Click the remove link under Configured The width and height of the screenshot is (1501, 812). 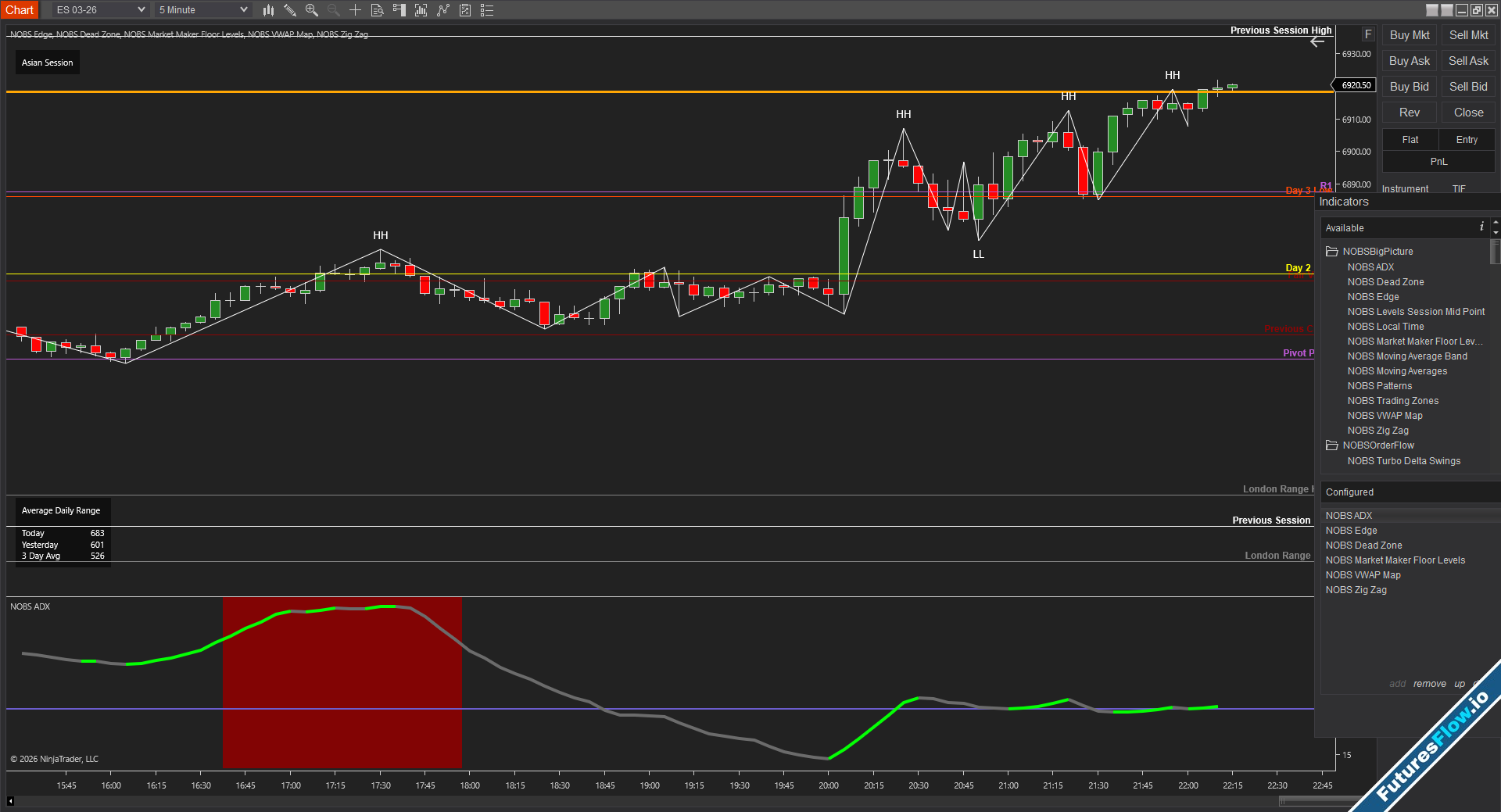tap(1429, 684)
